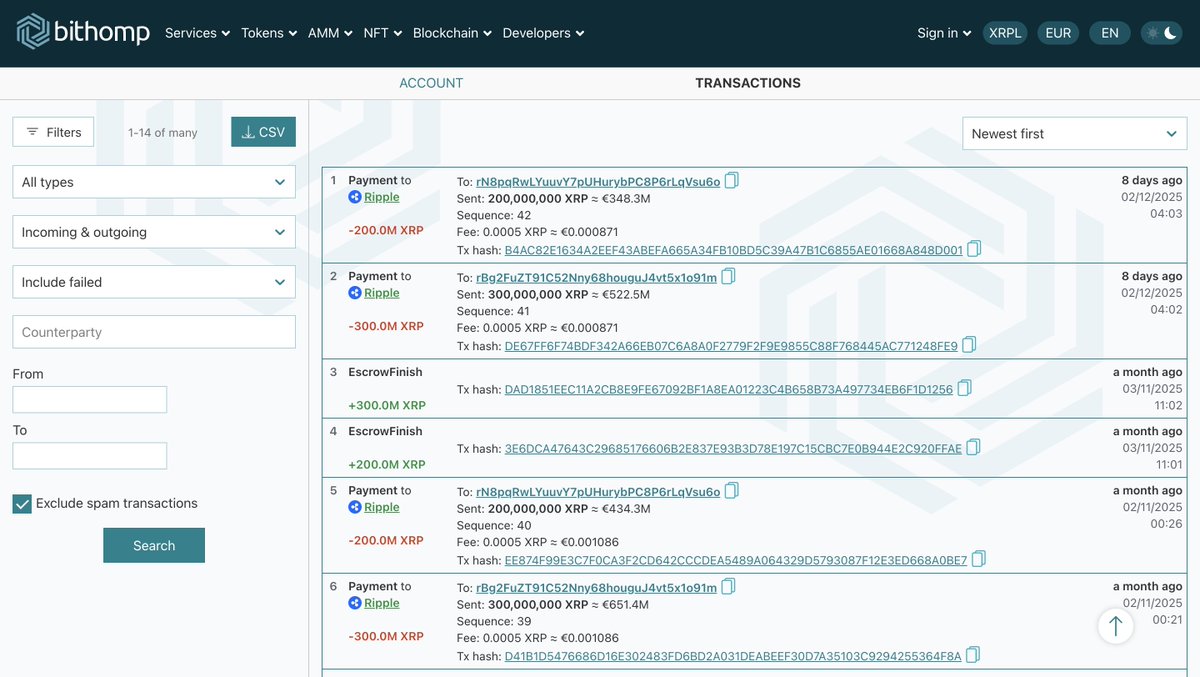The height and width of the screenshot is (677, 1200).
Task: Open address rBg2FuZT in transaction 2
Action: click(596, 278)
